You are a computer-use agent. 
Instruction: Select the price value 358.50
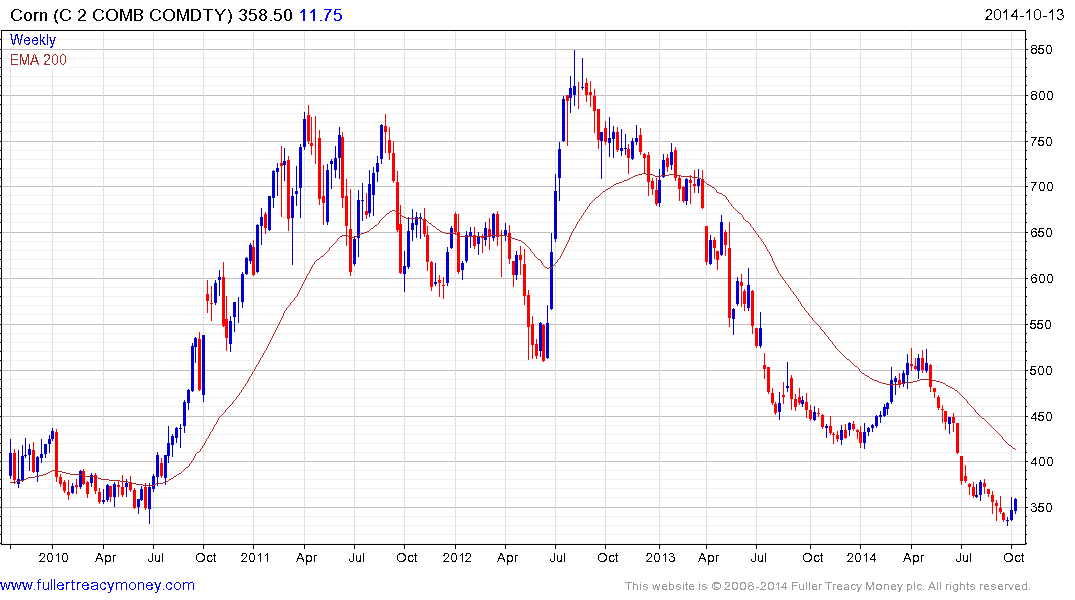(265, 15)
